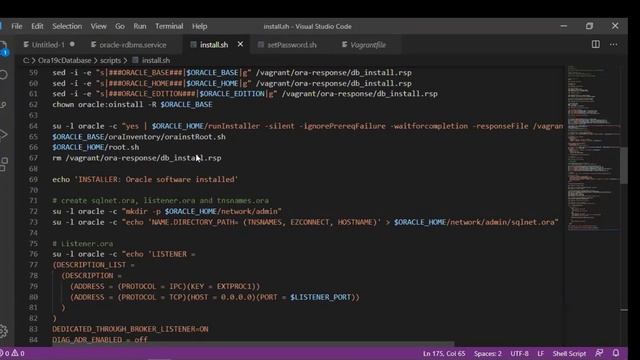
Task: Click the vertical editor scrollbar thumb
Action: tap(624, 165)
